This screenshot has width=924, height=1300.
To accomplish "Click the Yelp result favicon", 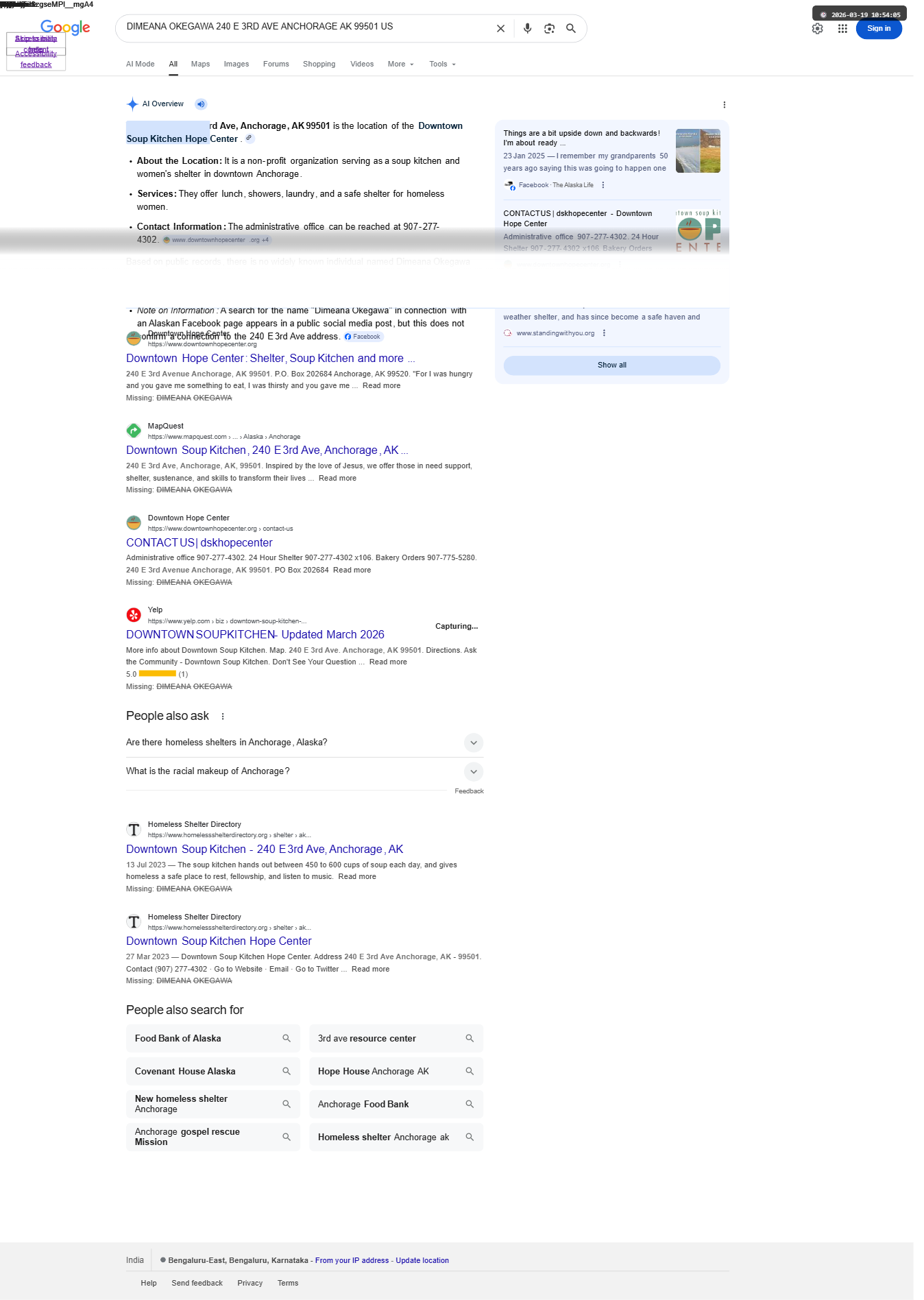I will (134, 615).
